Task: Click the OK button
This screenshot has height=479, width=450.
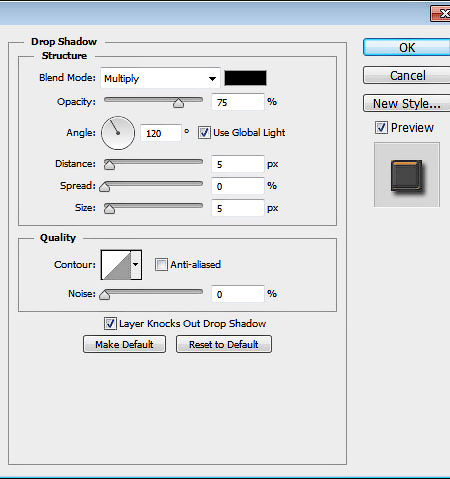Action: (407, 47)
